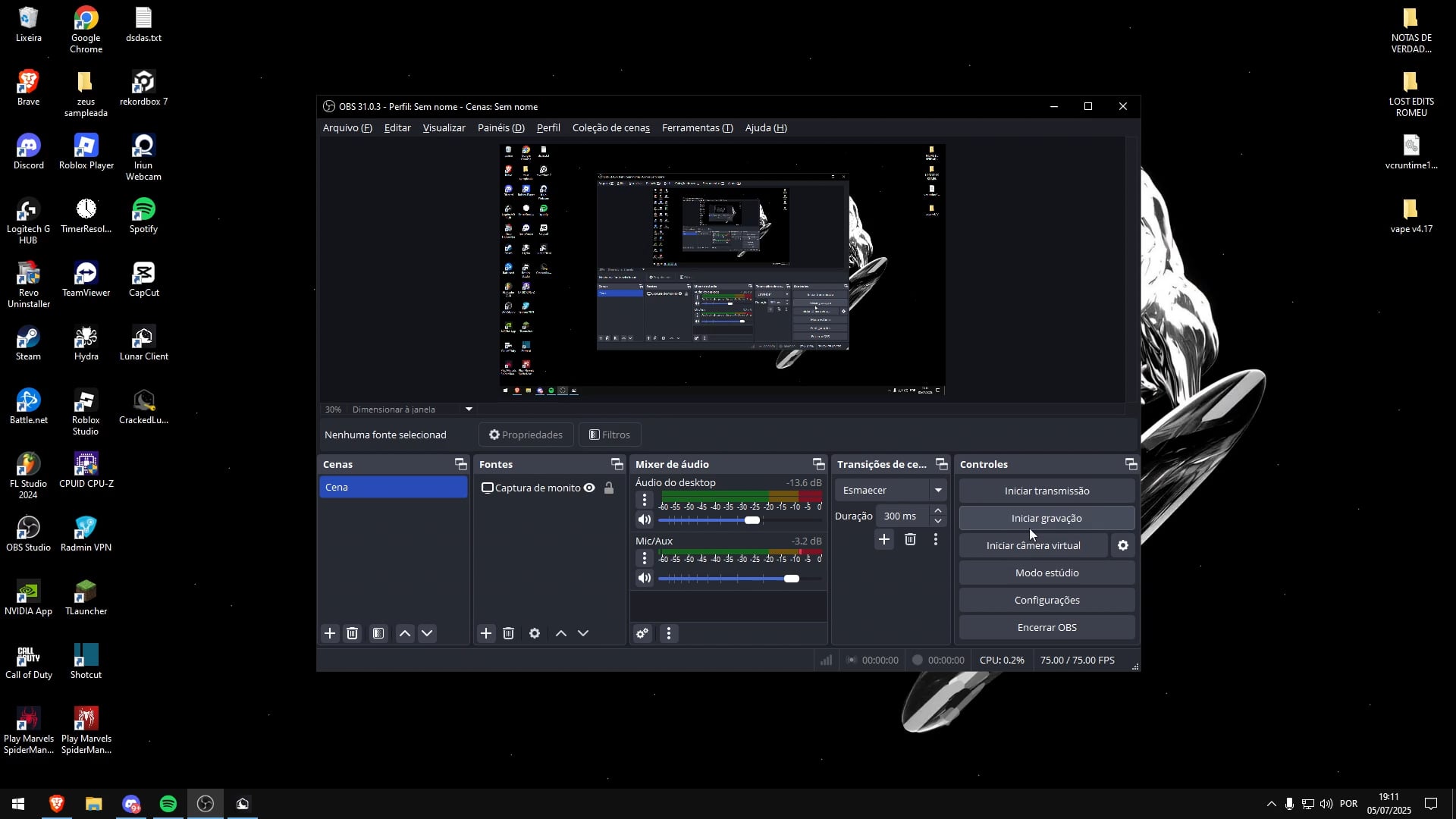The height and width of the screenshot is (819, 1456).
Task: Move scene up arrow in Cenas panel
Action: pyautogui.click(x=405, y=633)
